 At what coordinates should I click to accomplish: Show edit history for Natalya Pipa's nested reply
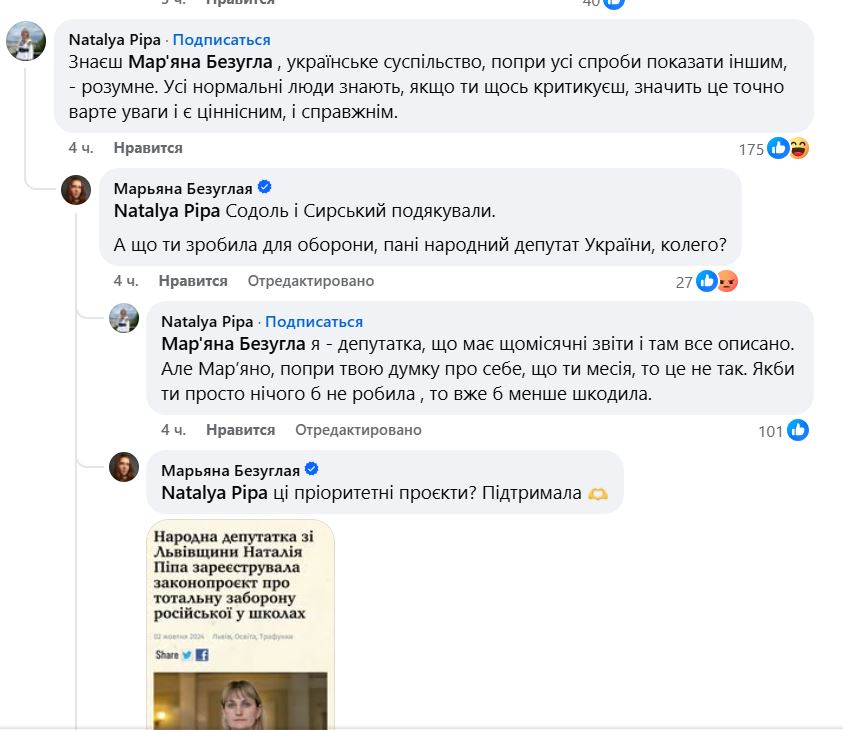coord(358,430)
